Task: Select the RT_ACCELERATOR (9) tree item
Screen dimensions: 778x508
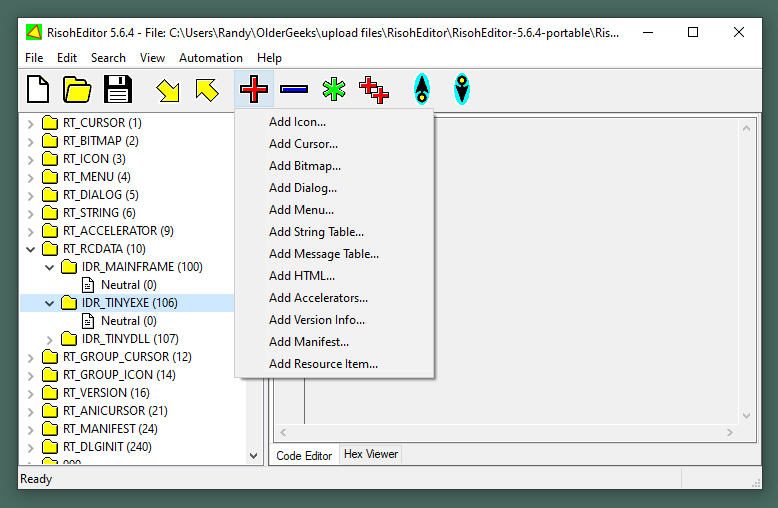Action: coord(118,231)
